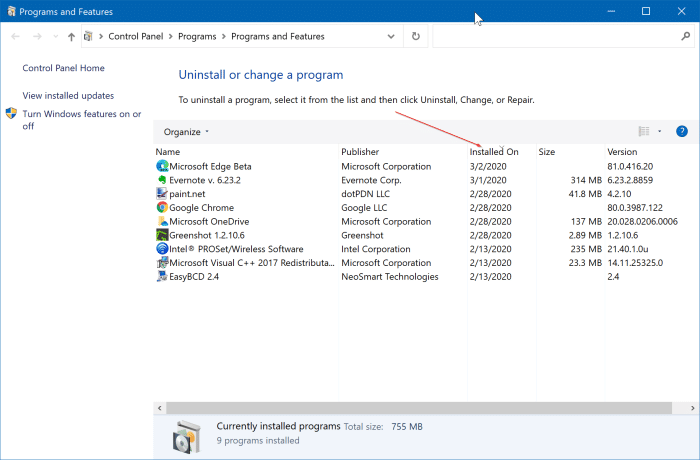
Task: Click the scrollbar left arrow
Action: coord(160,408)
